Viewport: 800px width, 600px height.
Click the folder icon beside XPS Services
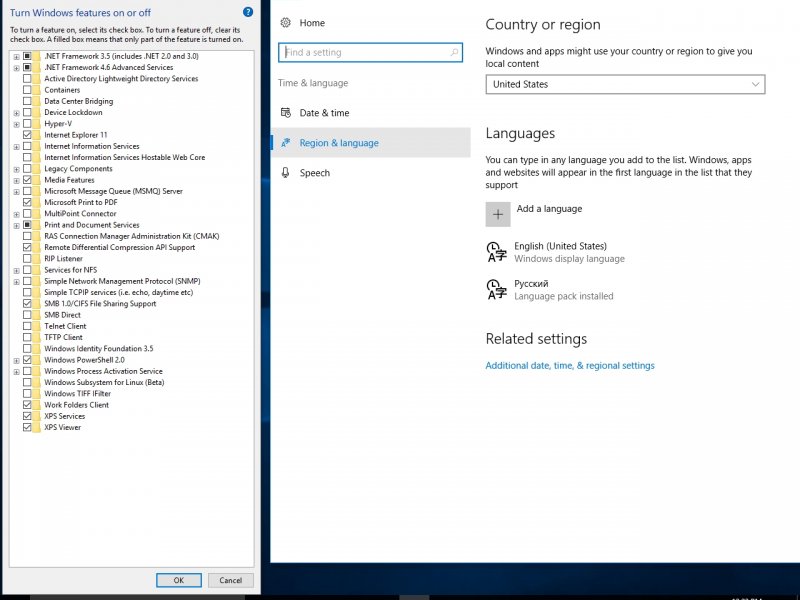(36, 416)
